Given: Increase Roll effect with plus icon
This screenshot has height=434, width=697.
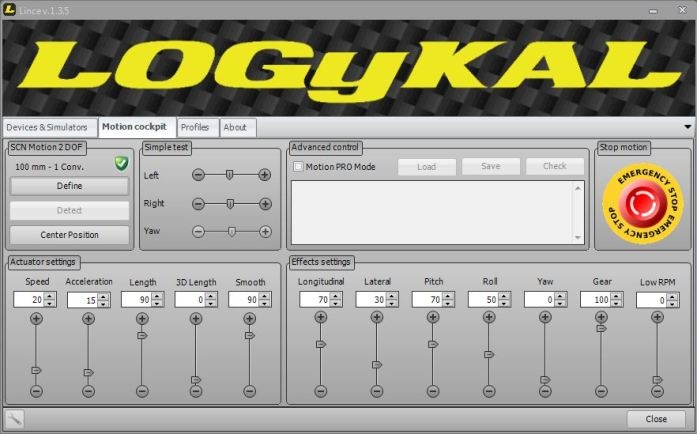Looking at the screenshot, I should [489, 317].
